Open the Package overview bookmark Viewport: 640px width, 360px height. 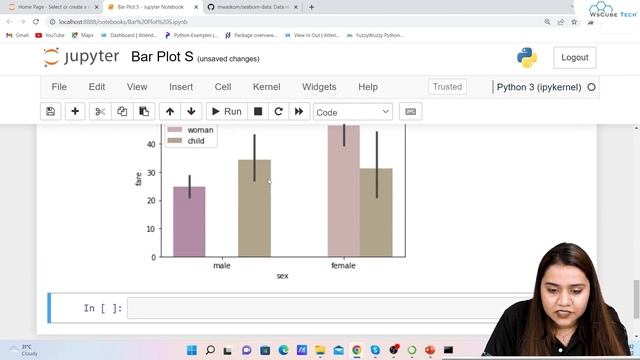251,35
